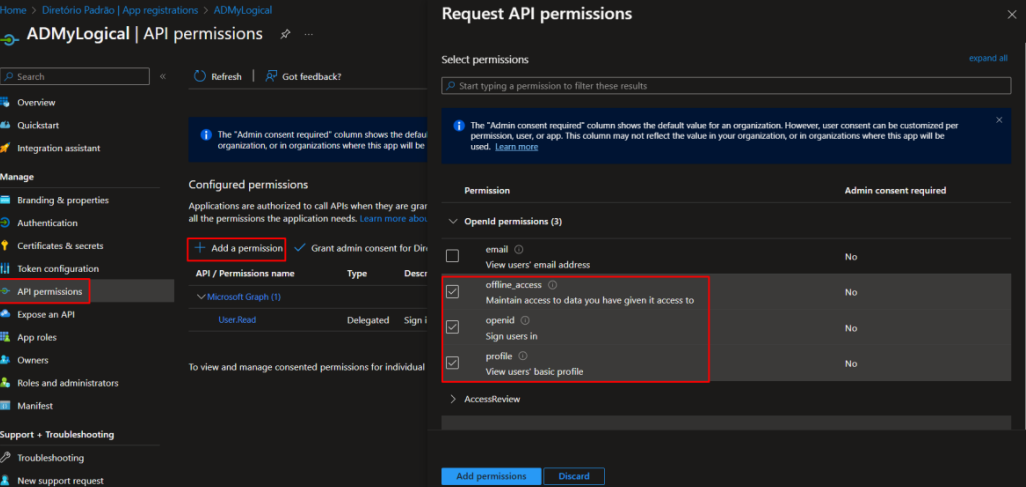This screenshot has width=1026, height=487.
Task: Click the Overview sidebar icon
Action: (5, 102)
